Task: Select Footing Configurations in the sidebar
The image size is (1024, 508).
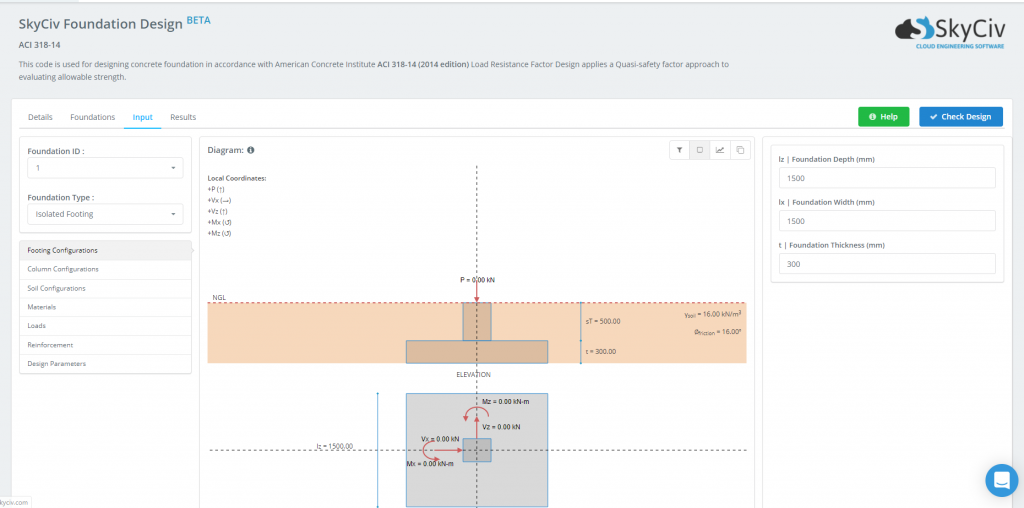Action: pyautogui.click(x=106, y=250)
